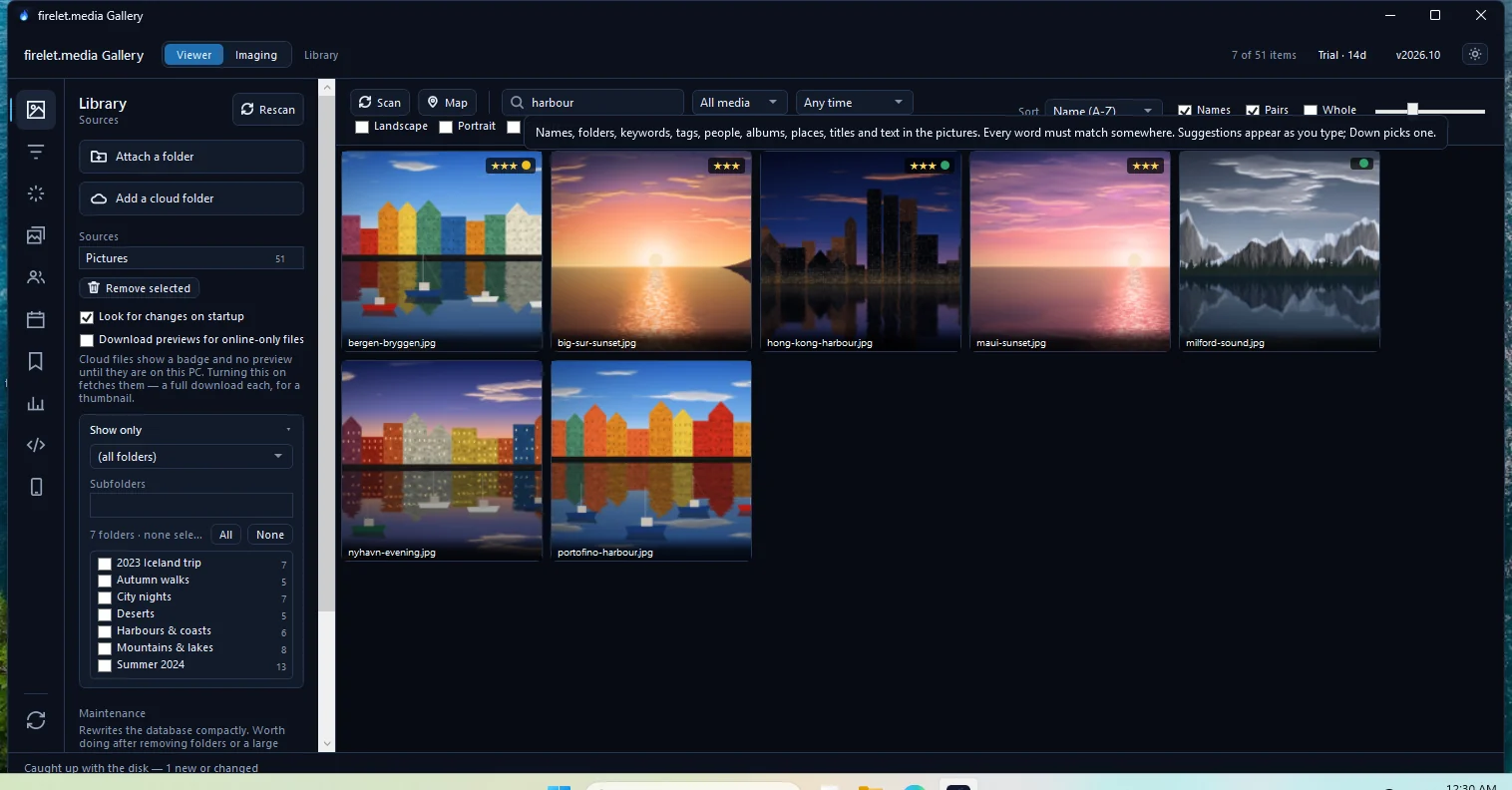Click the None folders button

[x=270, y=535]
